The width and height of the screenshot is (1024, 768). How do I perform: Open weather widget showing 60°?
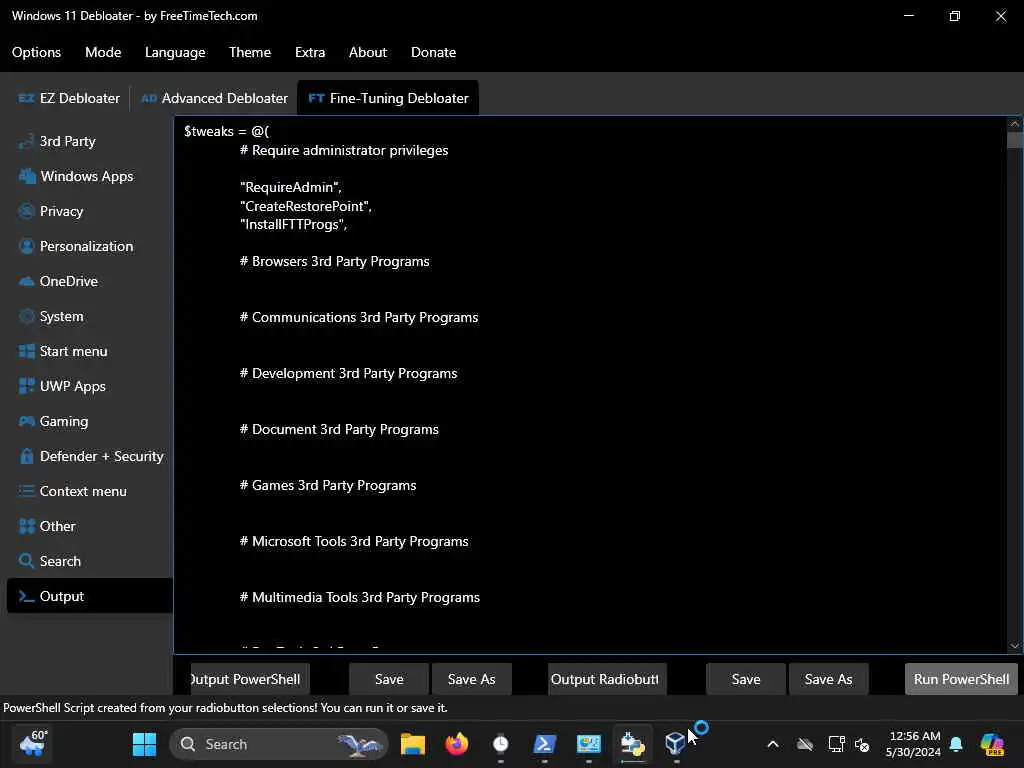(x=33, y=744)
